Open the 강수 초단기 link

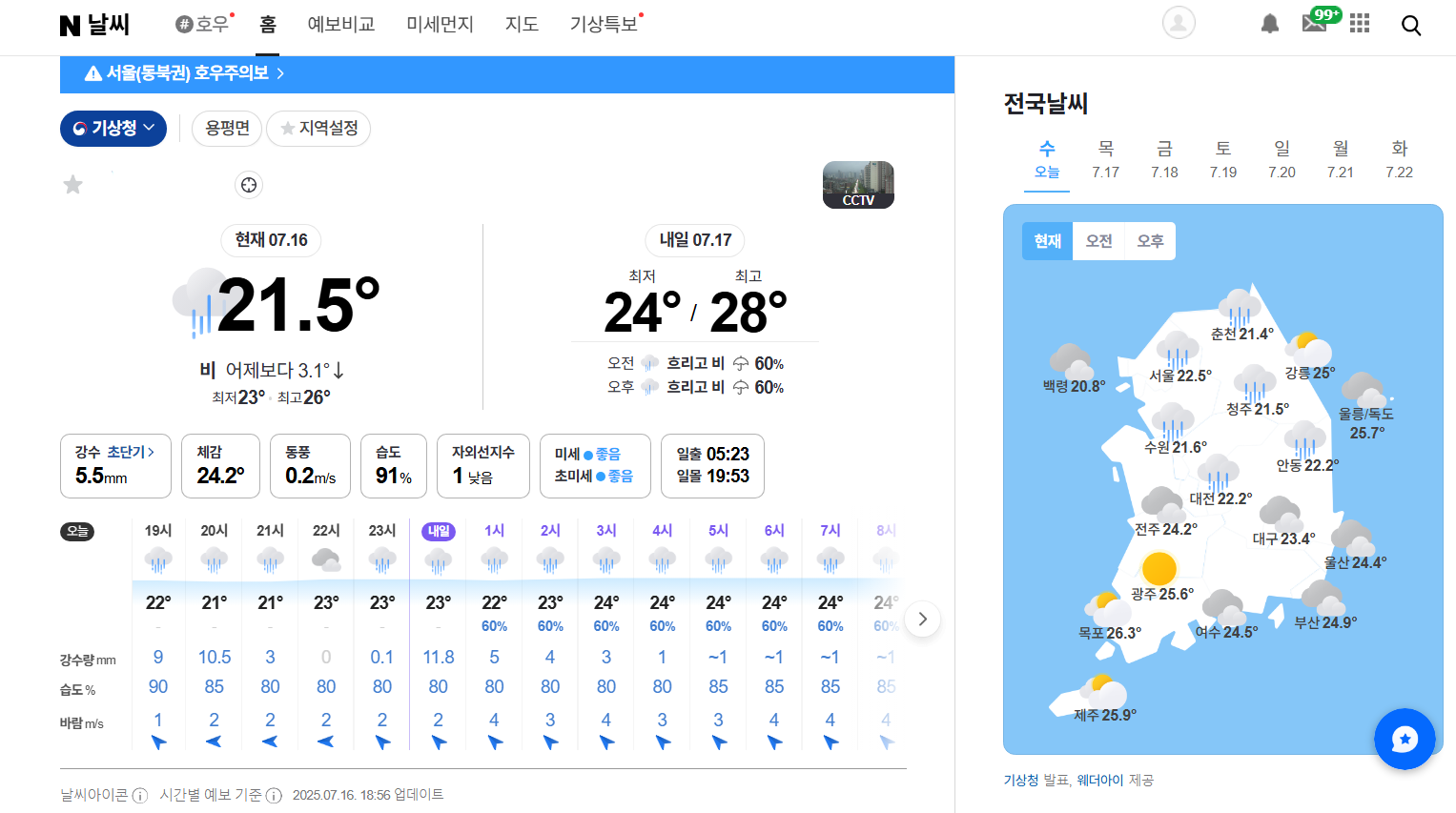pyautogui.click(x=127, y=452)
